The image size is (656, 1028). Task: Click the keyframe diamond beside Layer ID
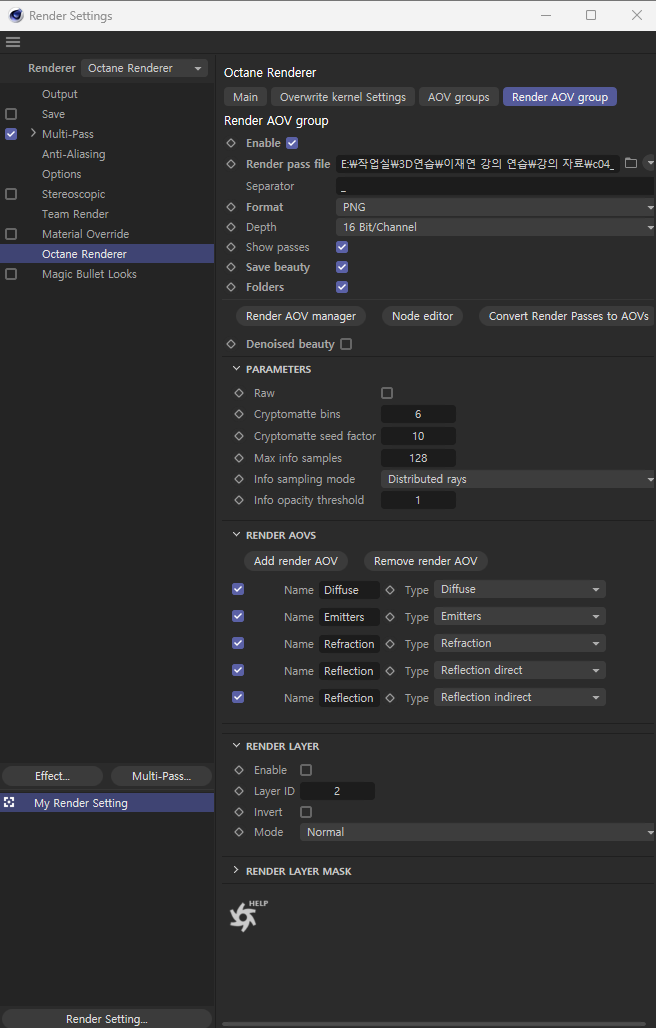click(x=239, y=791)
